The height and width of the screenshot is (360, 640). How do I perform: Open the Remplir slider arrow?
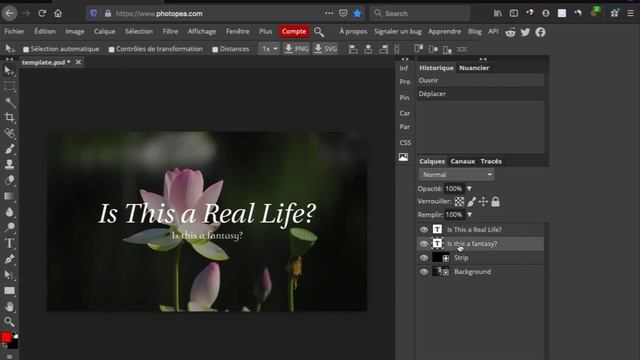470,215
